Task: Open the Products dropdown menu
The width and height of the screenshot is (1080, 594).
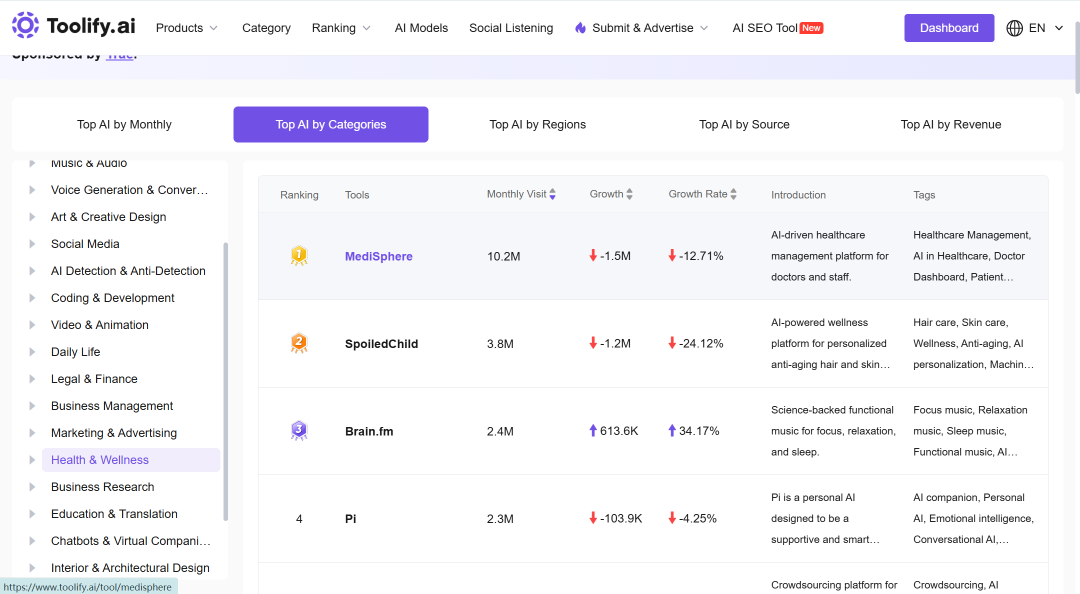Action: (187, 28)
